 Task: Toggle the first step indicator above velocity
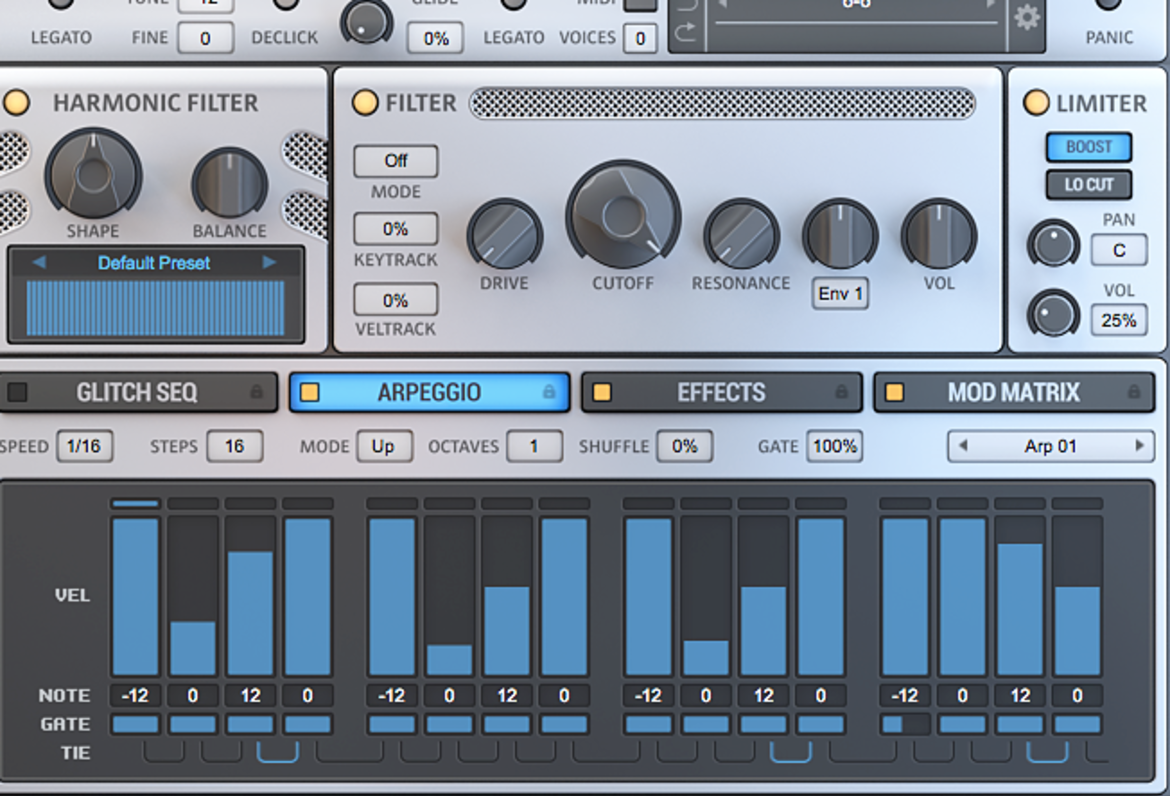(x=135, y=504)
